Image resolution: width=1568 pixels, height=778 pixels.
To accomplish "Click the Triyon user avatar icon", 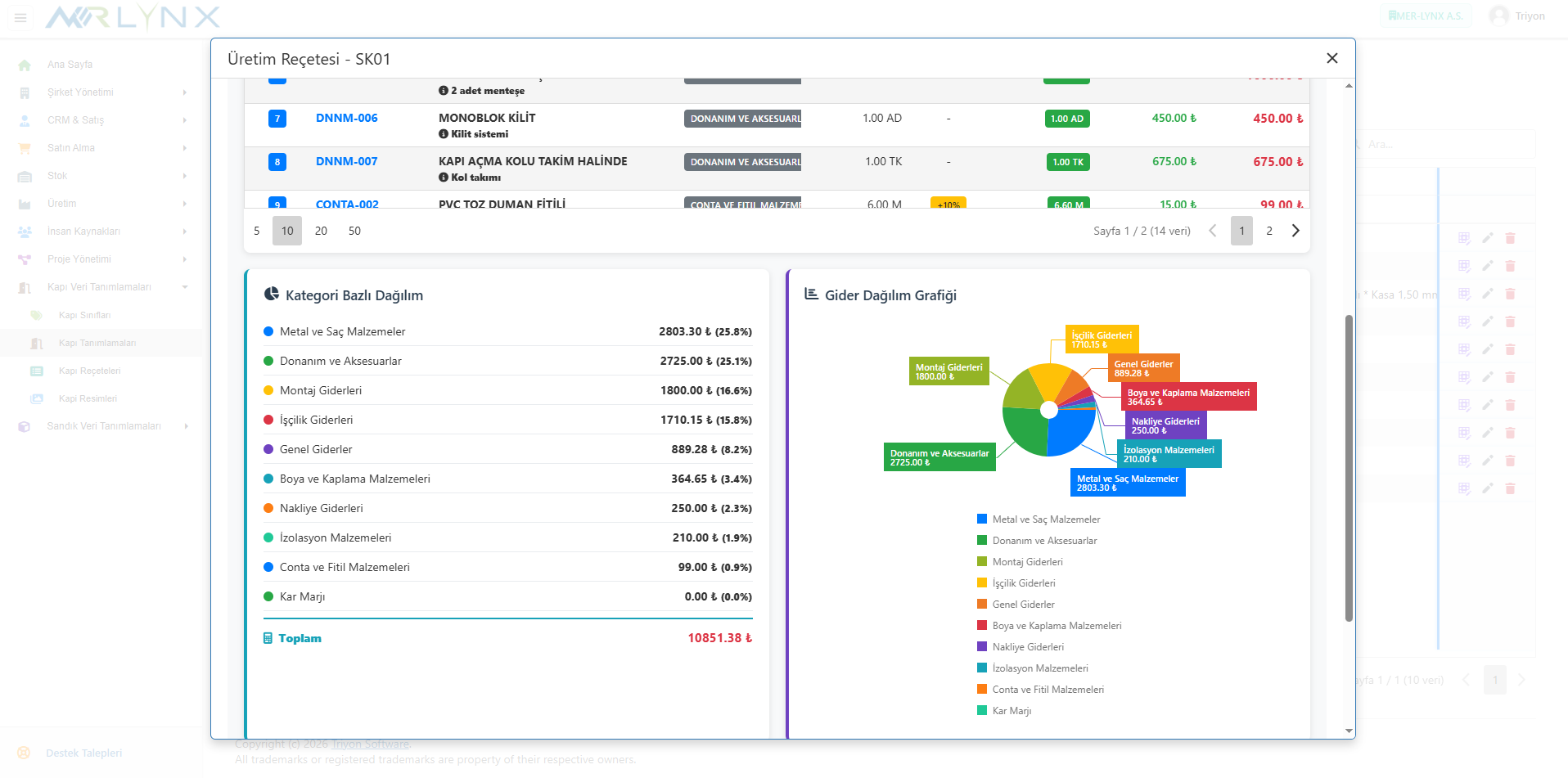I will (x=1498, y=16).
